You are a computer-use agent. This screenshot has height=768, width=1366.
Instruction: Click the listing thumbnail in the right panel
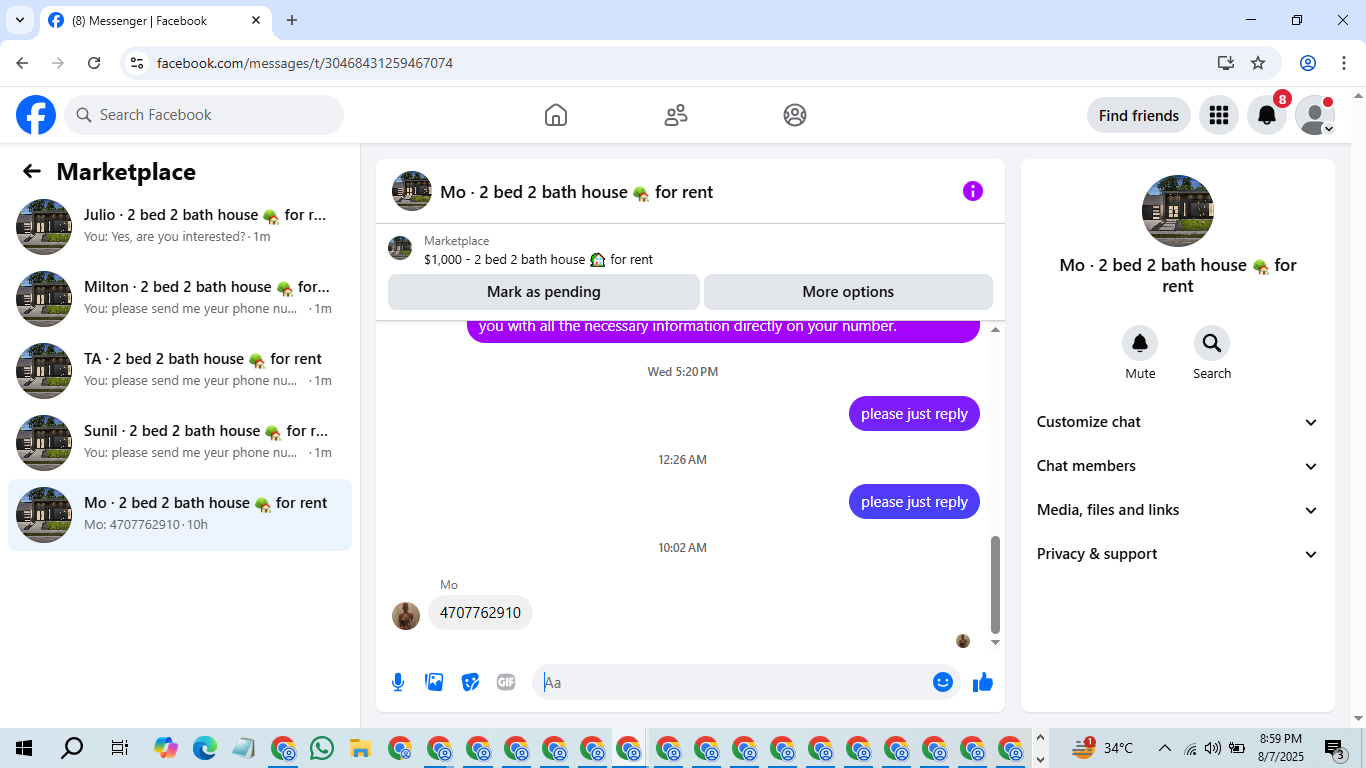pyautogui.click(x=1178, y=211)
